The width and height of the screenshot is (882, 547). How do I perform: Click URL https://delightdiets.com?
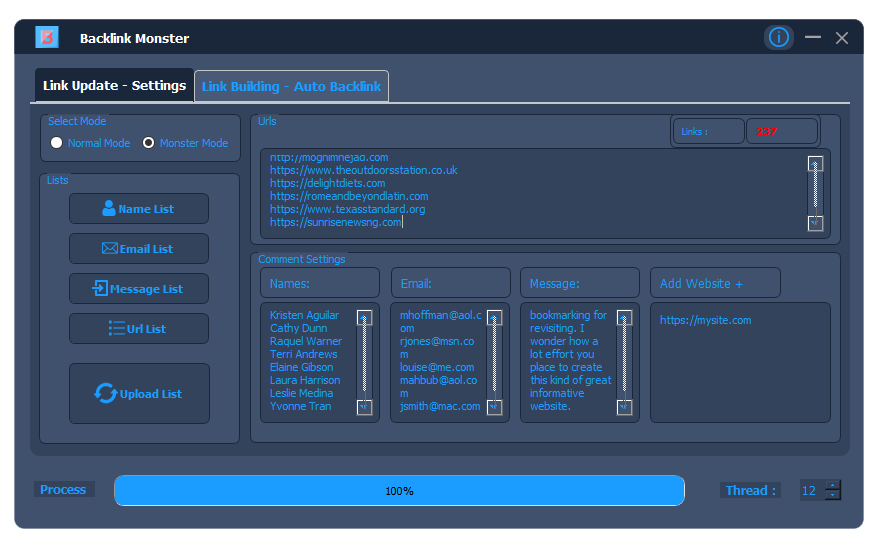(327, 183)
